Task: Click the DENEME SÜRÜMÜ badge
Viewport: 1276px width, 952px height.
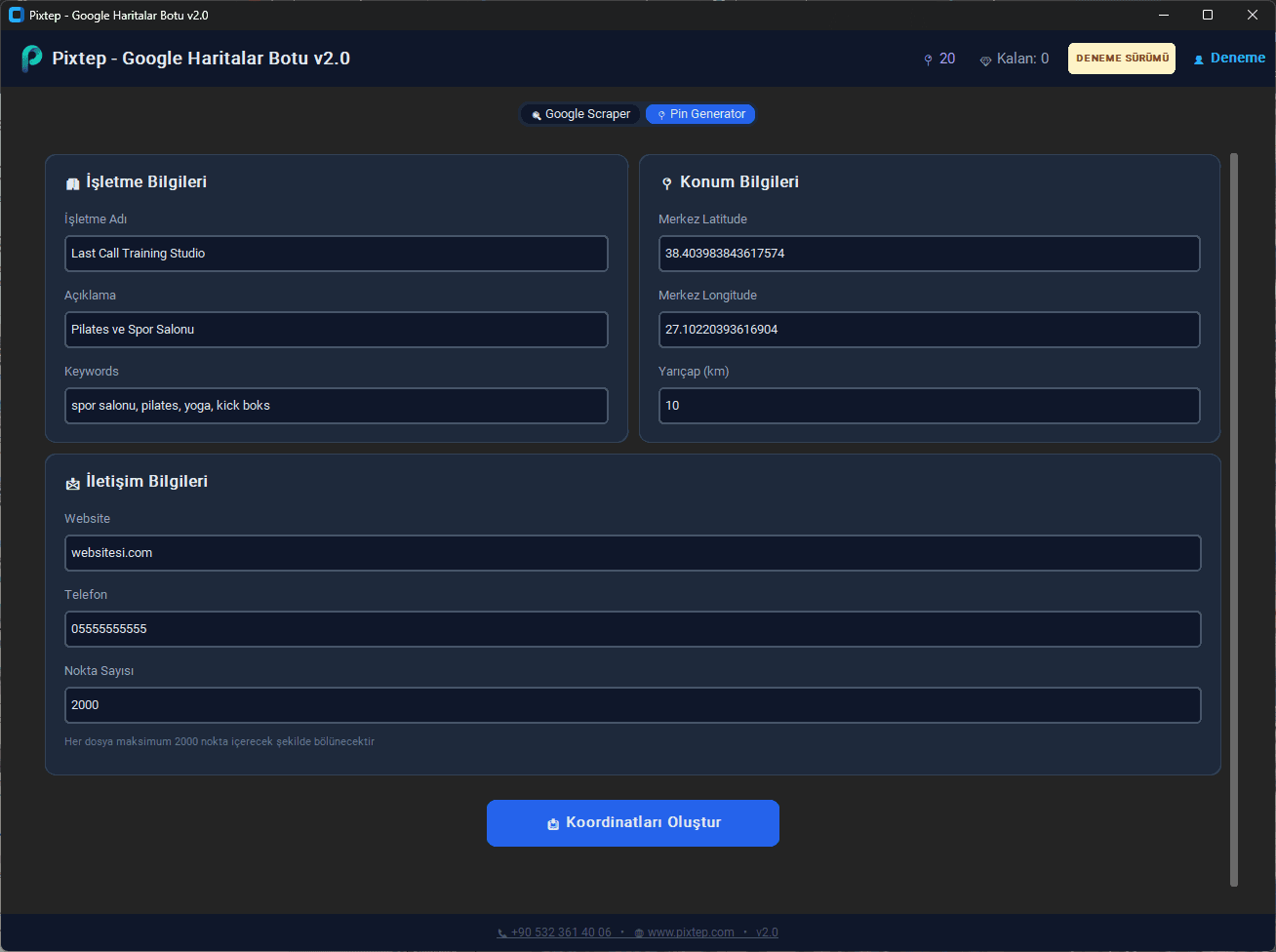Action: 1122,59
